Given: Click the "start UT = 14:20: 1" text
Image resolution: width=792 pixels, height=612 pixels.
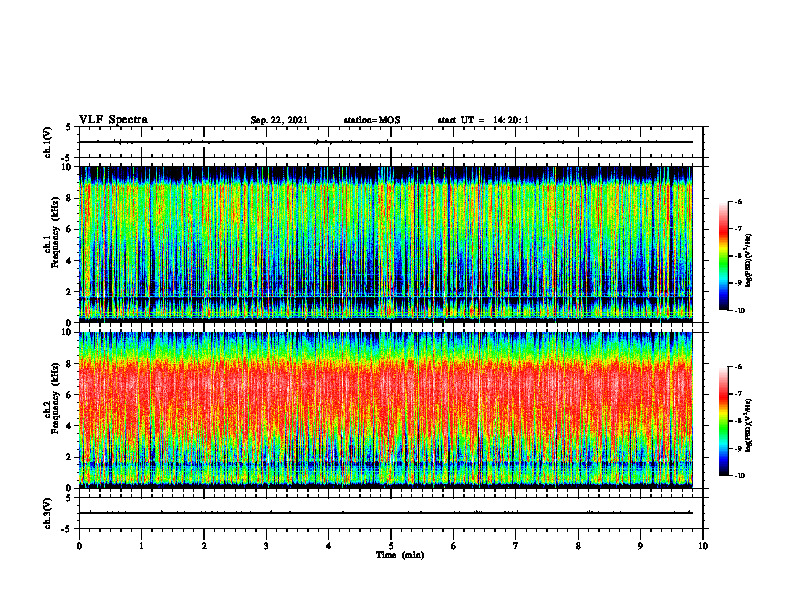Looking at the screenshot, I should pos(483,120).
